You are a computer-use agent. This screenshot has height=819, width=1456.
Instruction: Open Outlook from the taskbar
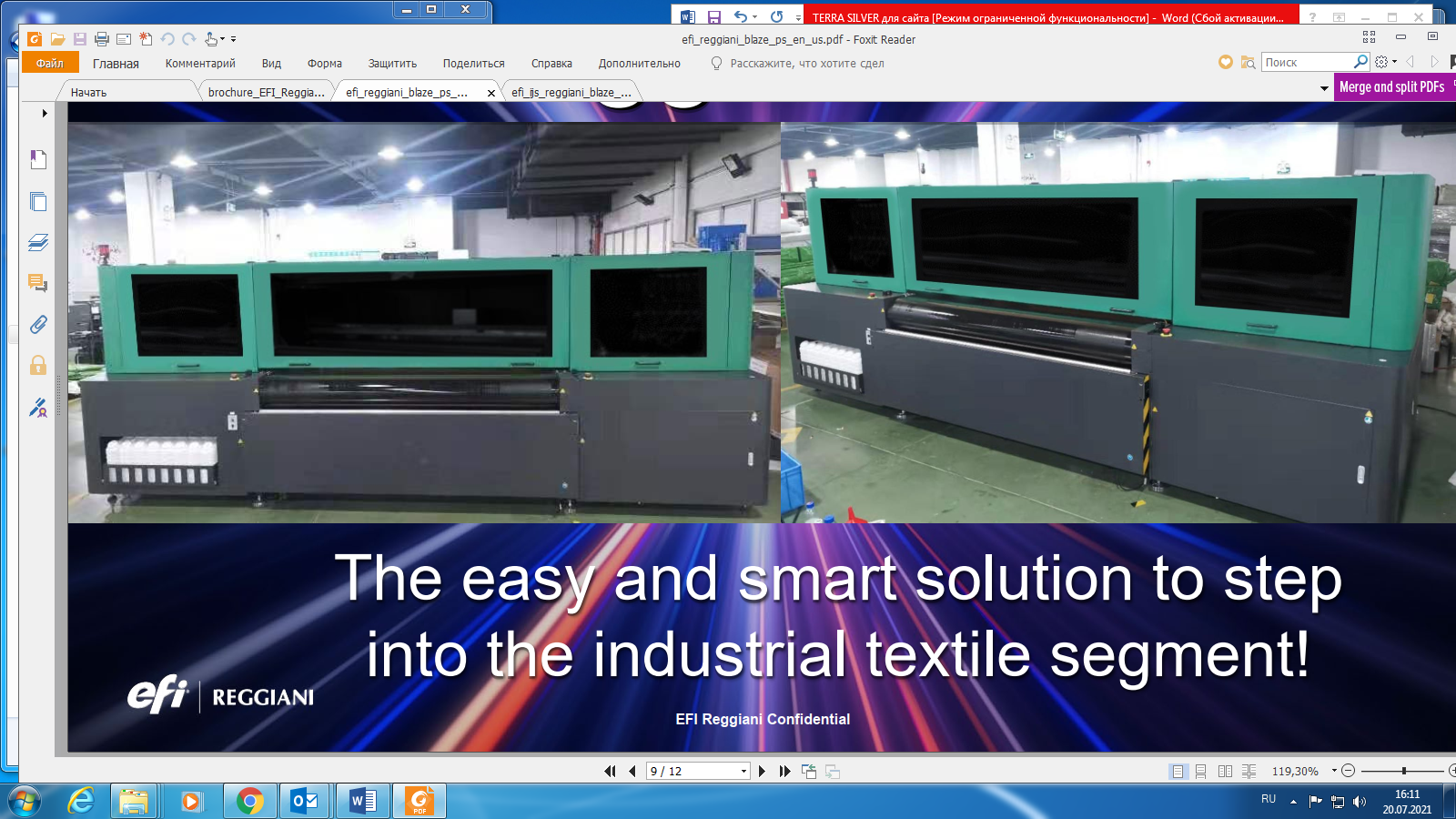click(x=305, y=801)
